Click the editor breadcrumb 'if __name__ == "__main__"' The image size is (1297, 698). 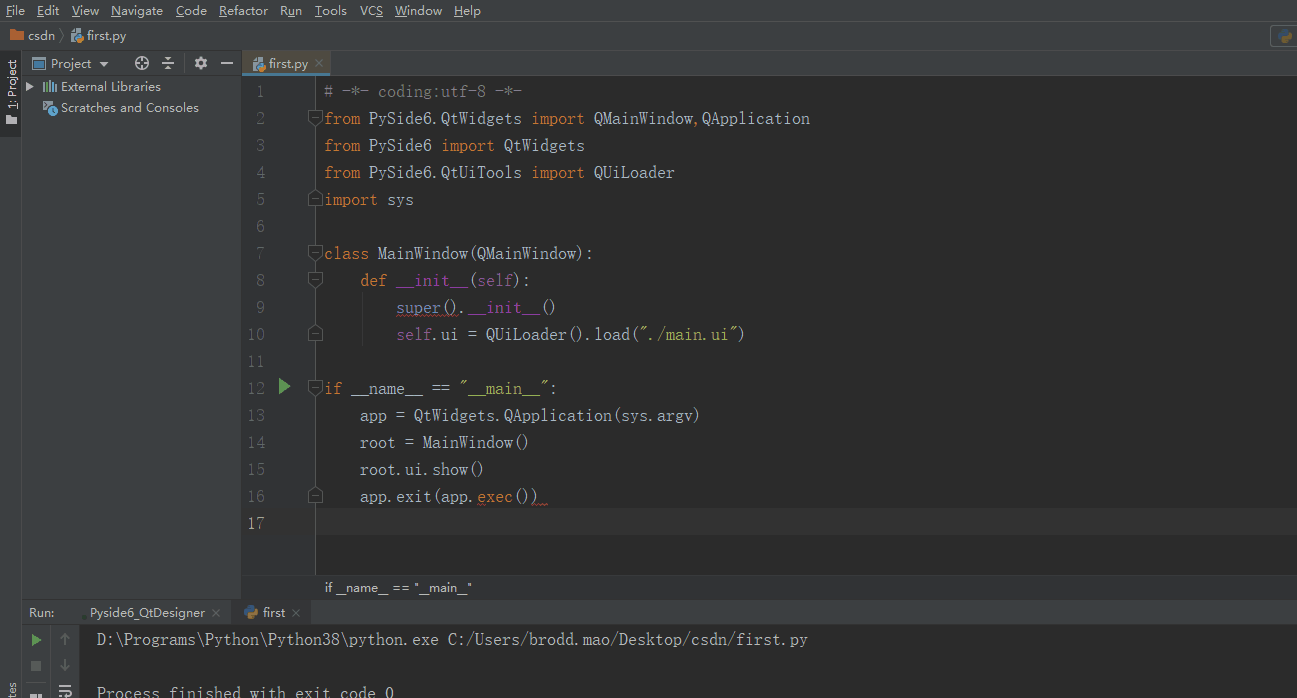click(x=398, y=588)
